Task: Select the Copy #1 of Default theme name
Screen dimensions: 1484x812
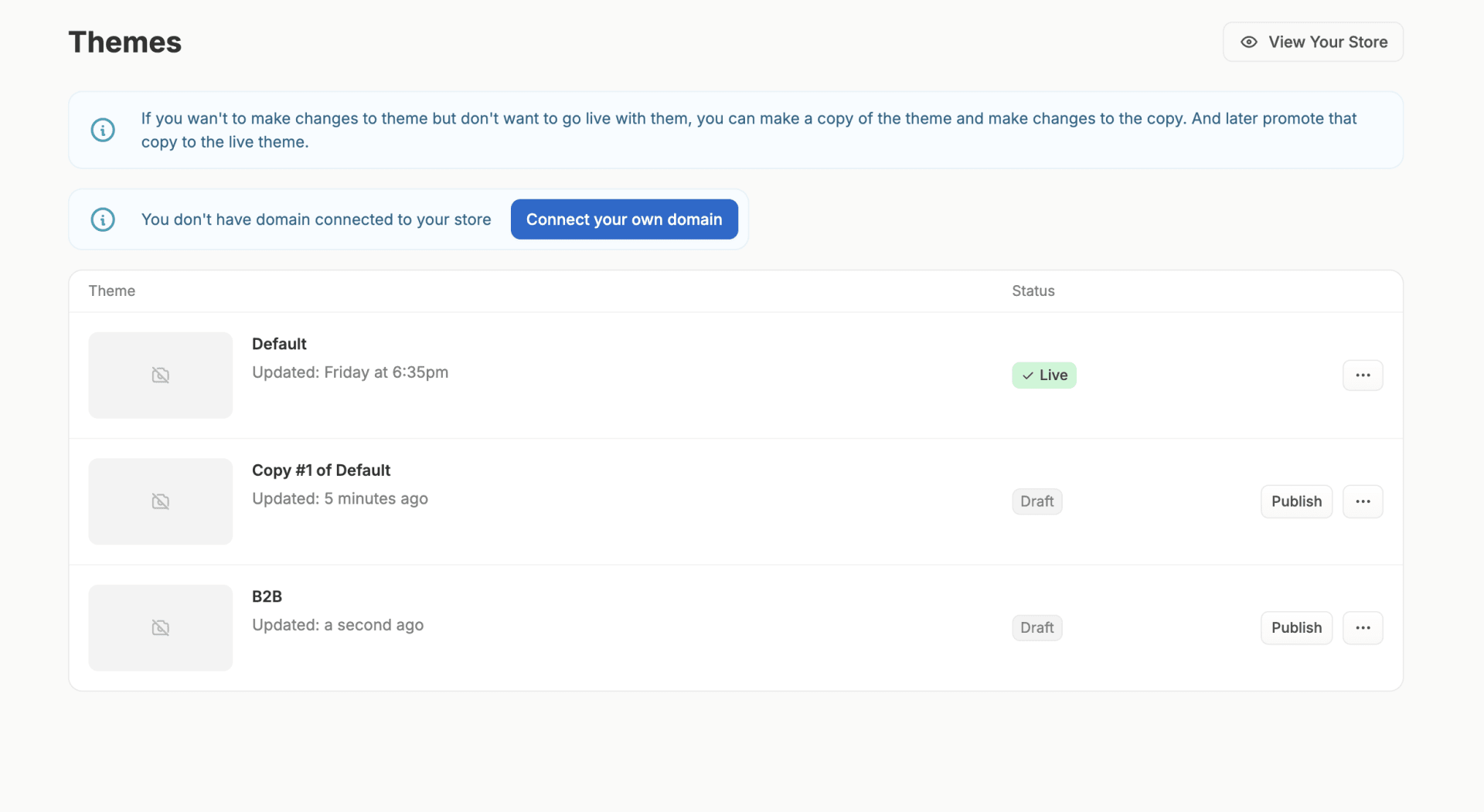Action: click(x=321, y=471)
